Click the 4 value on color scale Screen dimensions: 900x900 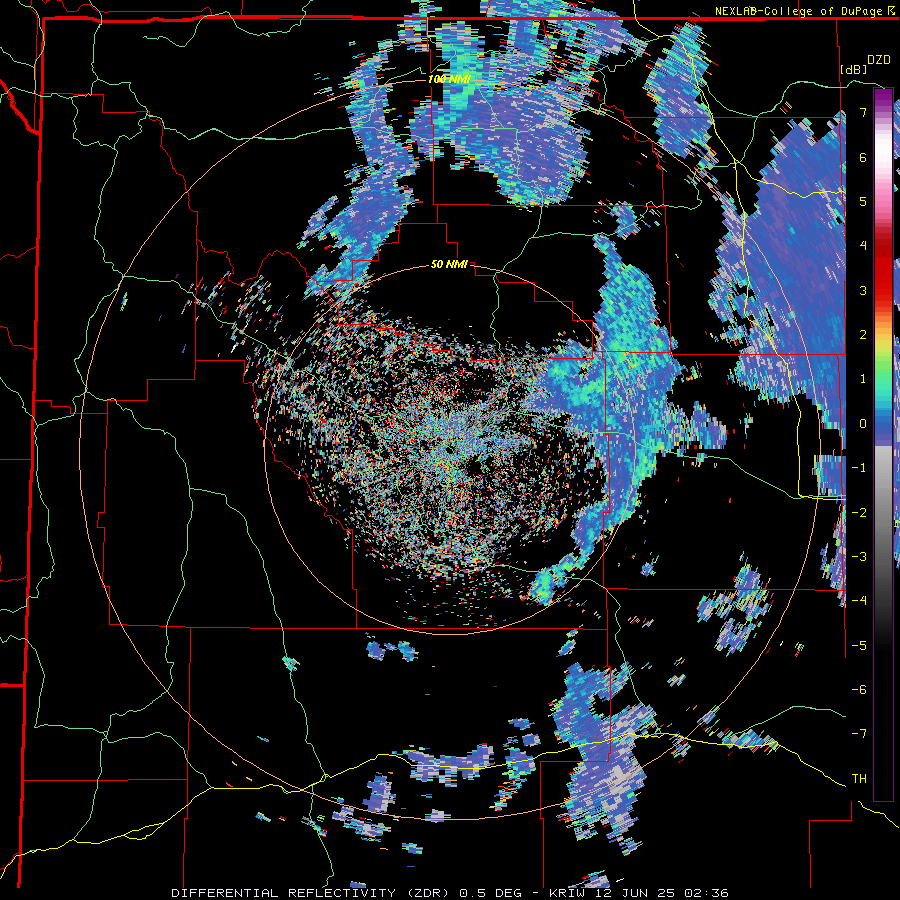863,246
